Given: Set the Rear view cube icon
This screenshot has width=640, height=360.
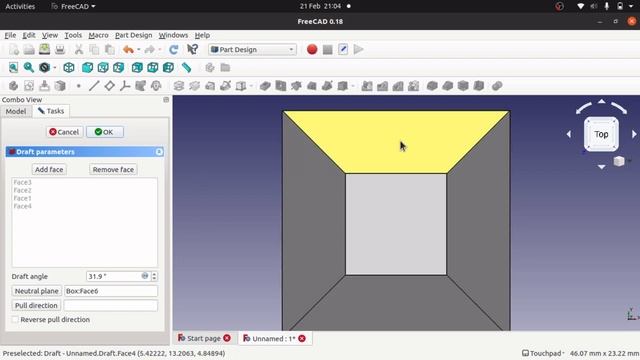Looking at the screenshot, I should tap(137, 68).
